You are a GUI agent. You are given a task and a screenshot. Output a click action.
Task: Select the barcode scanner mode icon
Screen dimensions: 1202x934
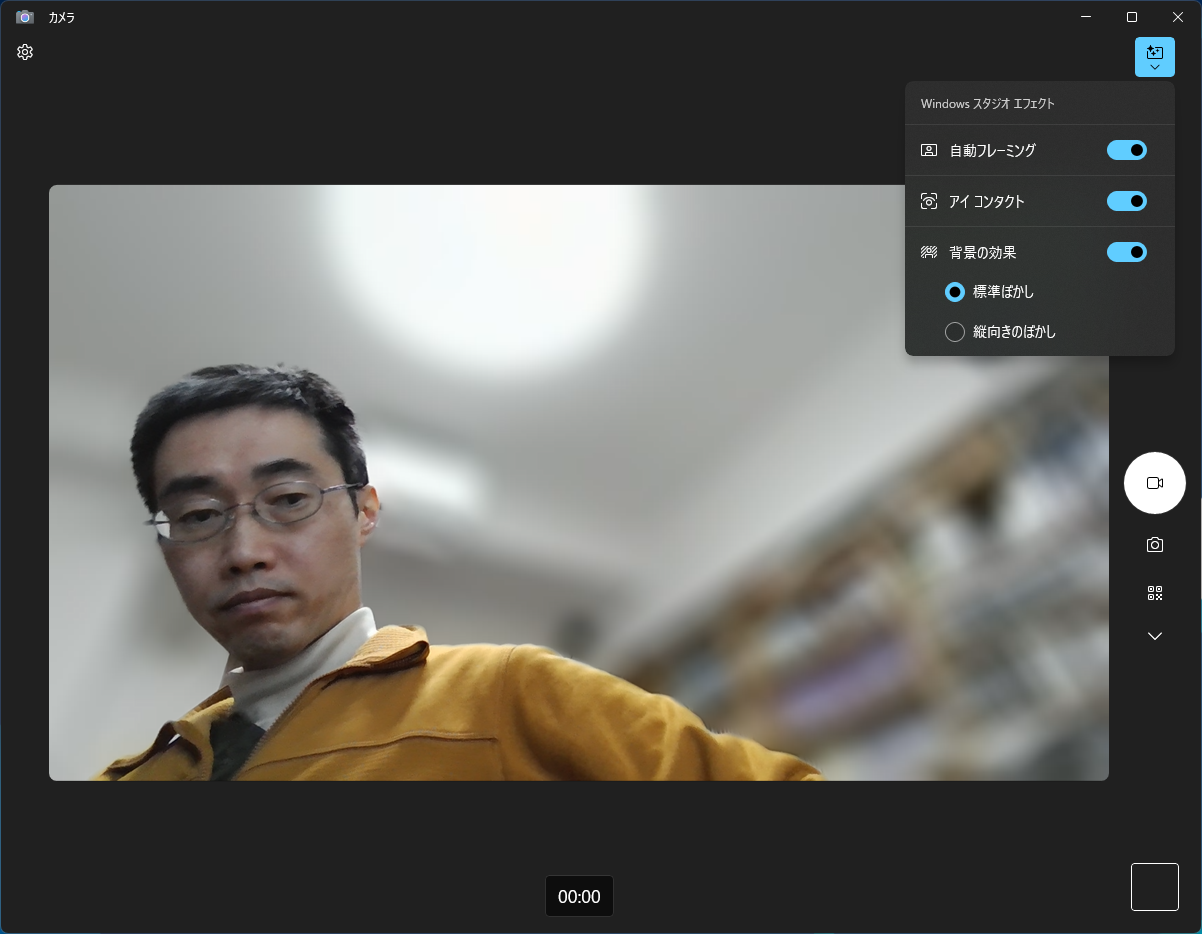pos(1155,592)
